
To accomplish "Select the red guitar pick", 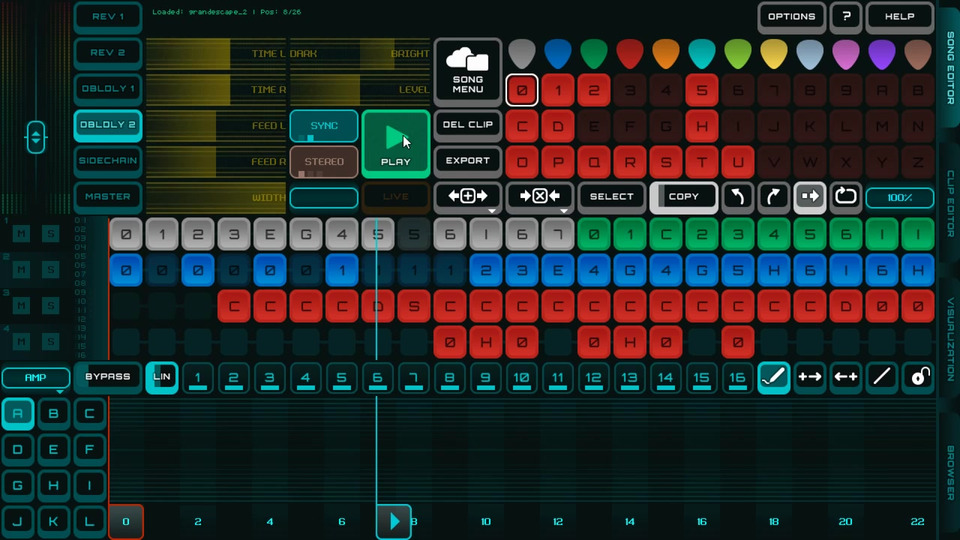I will [x=630, y=54].
